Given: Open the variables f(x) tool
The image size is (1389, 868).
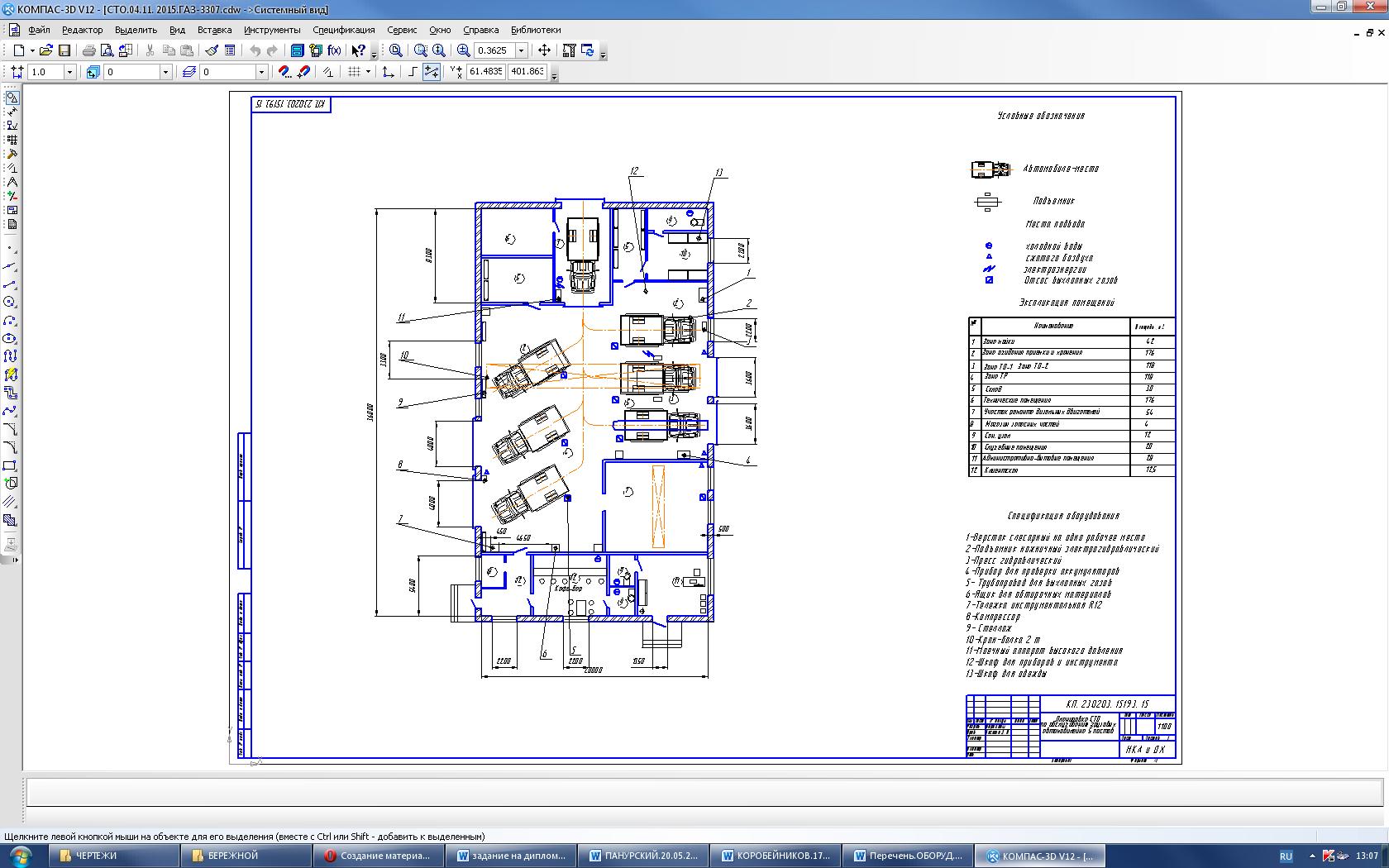Looking at the screenshot, I should coord(335,50).
